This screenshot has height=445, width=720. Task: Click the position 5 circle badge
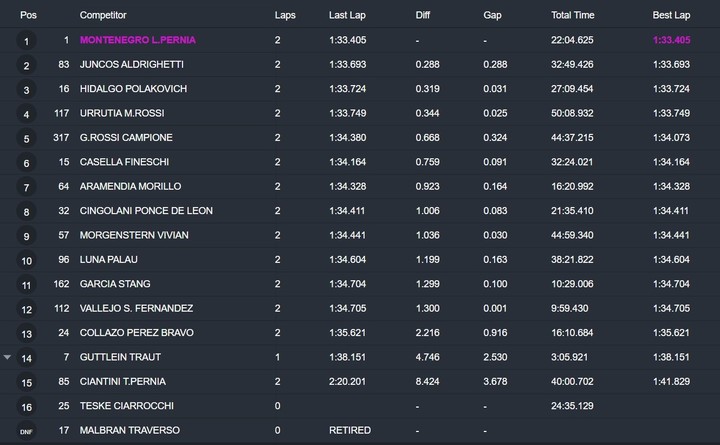[x=27, y=138]
